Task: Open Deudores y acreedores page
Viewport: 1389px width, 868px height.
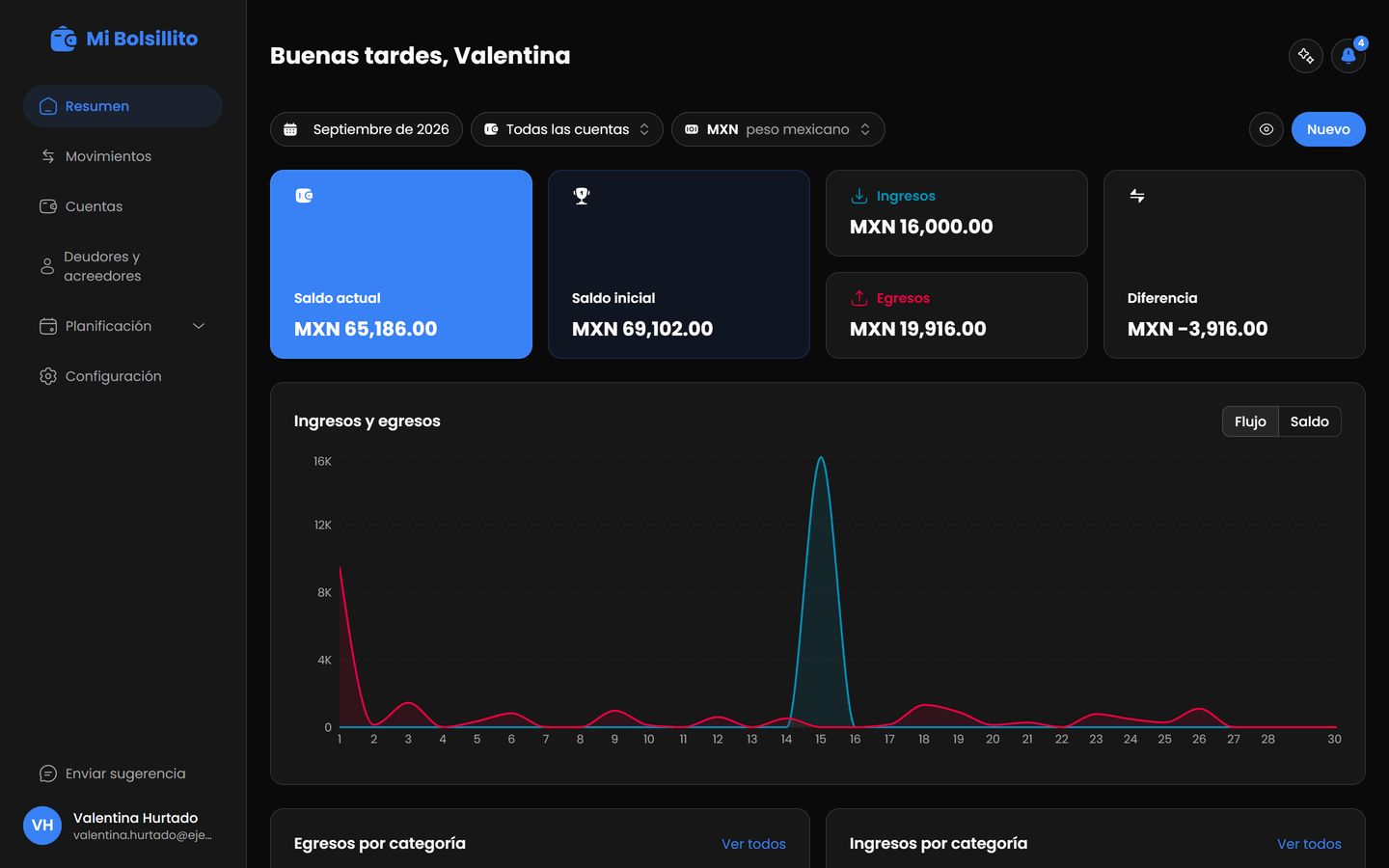Action: pos(123,266)
